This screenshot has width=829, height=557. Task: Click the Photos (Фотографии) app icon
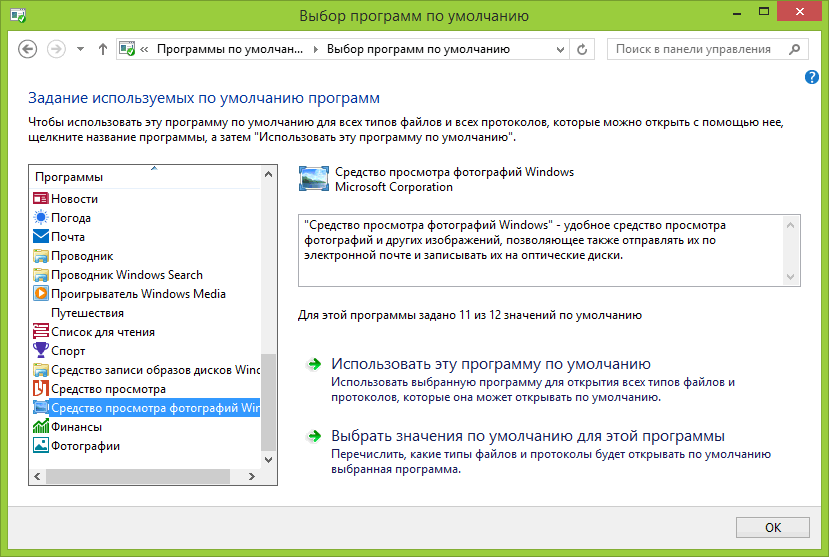tap(41, 446)
